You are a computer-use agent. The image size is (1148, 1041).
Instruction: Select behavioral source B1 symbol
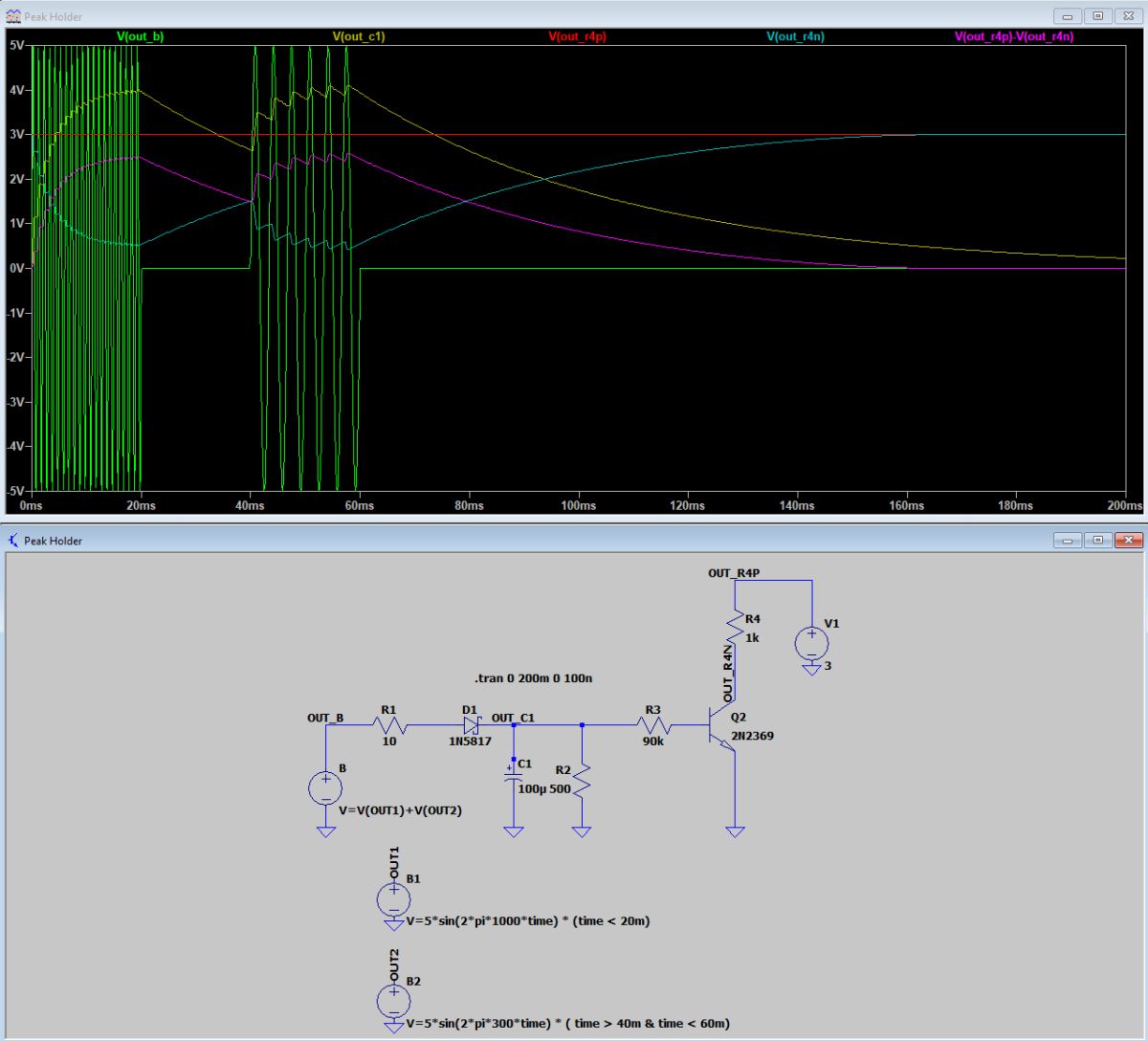point(393,899)
